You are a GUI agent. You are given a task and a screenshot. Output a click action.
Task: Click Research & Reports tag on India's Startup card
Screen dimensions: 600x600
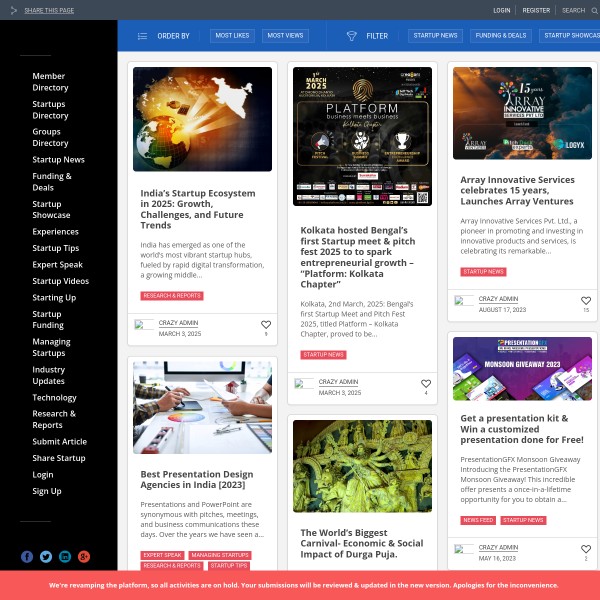[172, 296]
